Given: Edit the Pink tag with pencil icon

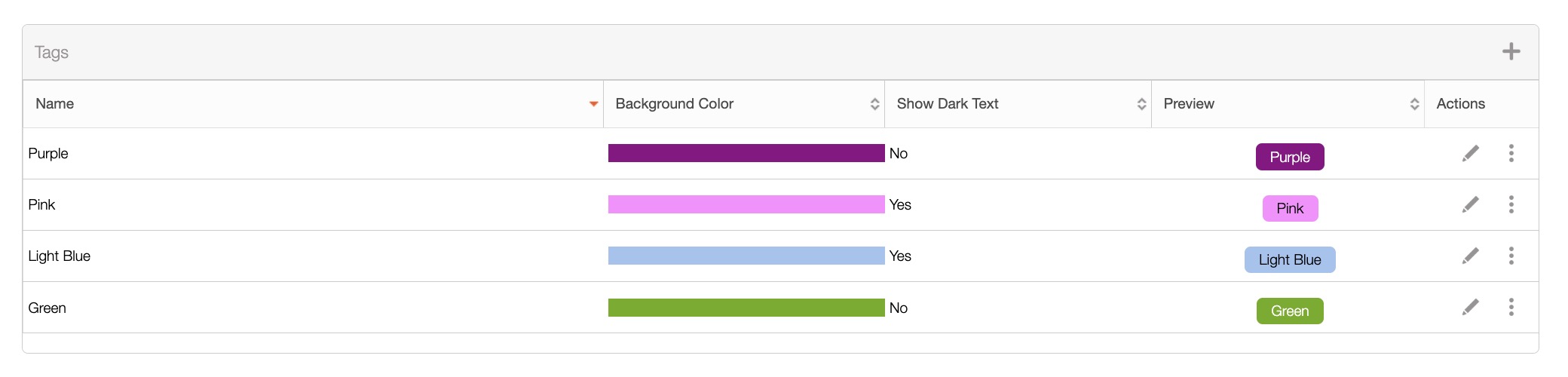Looking at the screenshot, I should (x=1470, y=205).
